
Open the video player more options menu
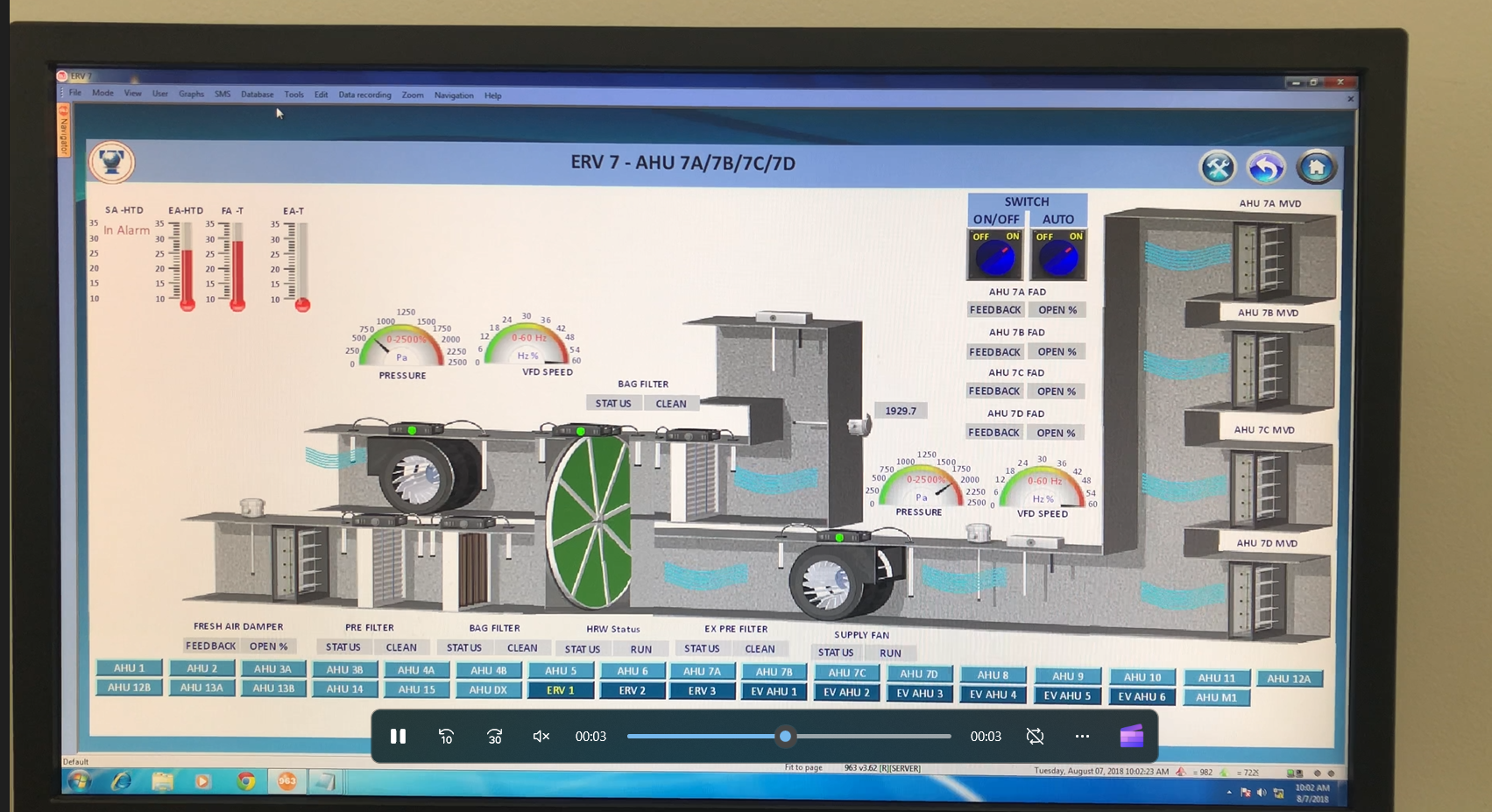click(x=1082, y=737)
